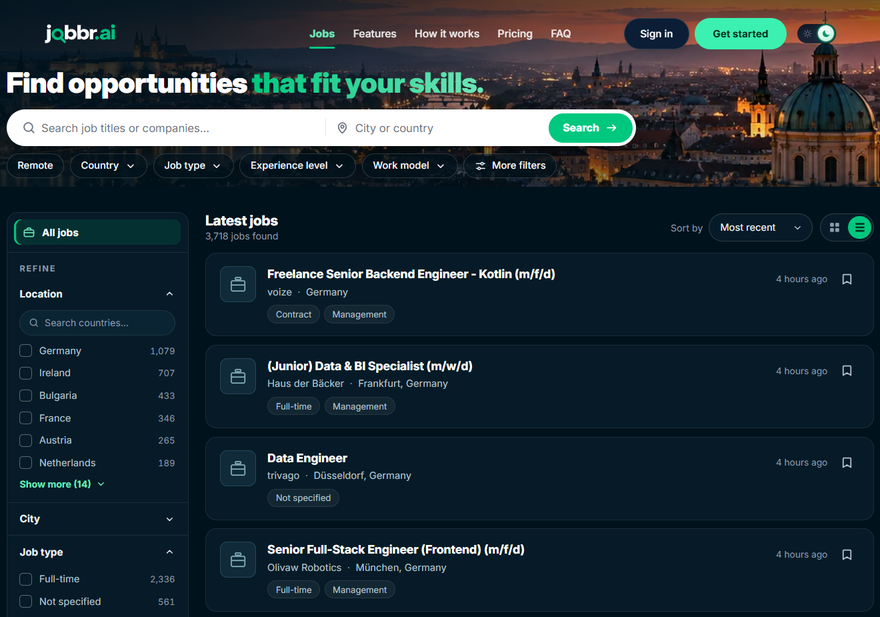The image size is (880, 617).
Task: Open the Country filter dropdown
Action: 108,166
